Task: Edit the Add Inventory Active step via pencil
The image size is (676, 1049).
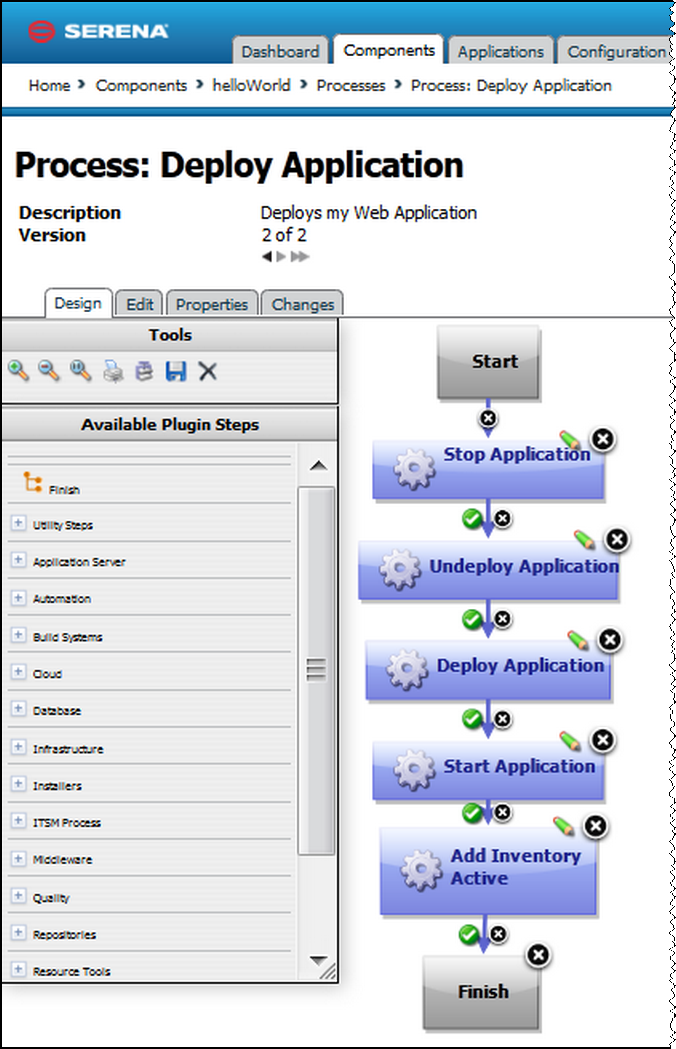Action: 564,826
